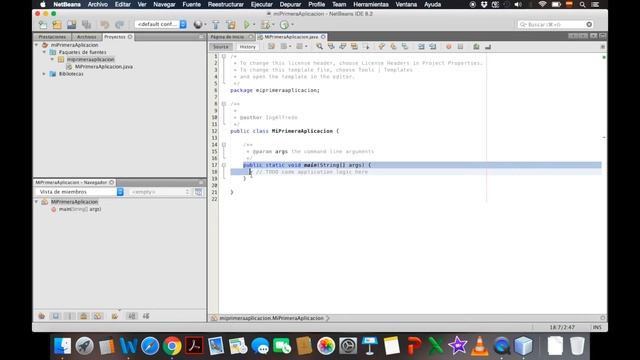Switch to the Archivos tab

pyautogui.click(x=87, y=37)
